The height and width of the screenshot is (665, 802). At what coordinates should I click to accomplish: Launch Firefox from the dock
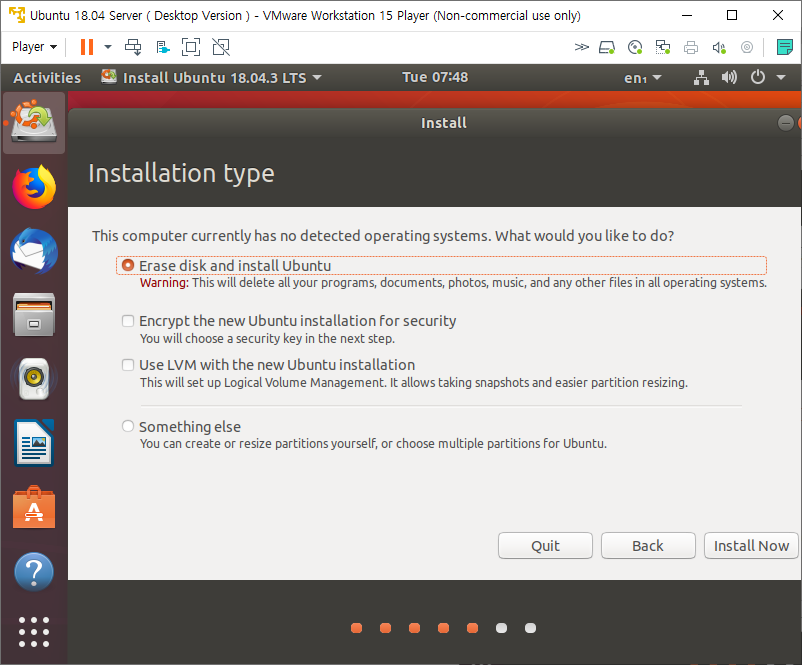pos(34,187)
